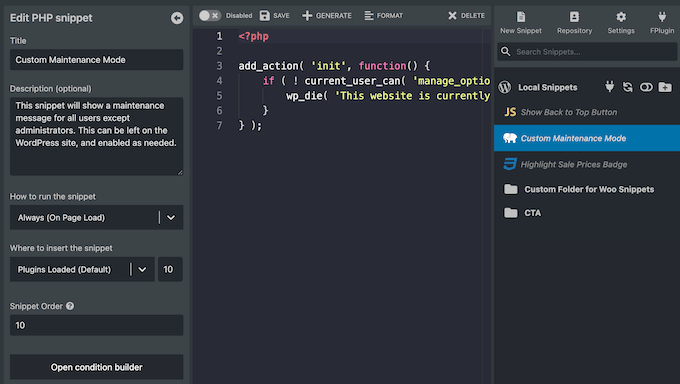Select the Highlight Sale Prices Badge snippet
The image size is (680, 384).
[587, 164]
